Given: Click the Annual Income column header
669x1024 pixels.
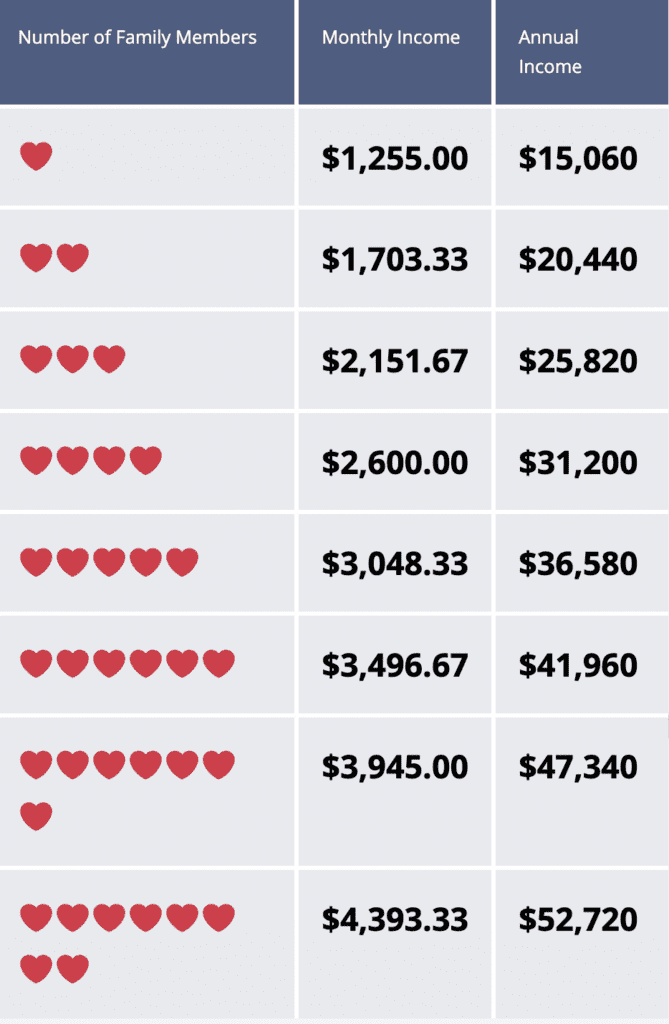Looking at the screenshot, I should (550, 52).
